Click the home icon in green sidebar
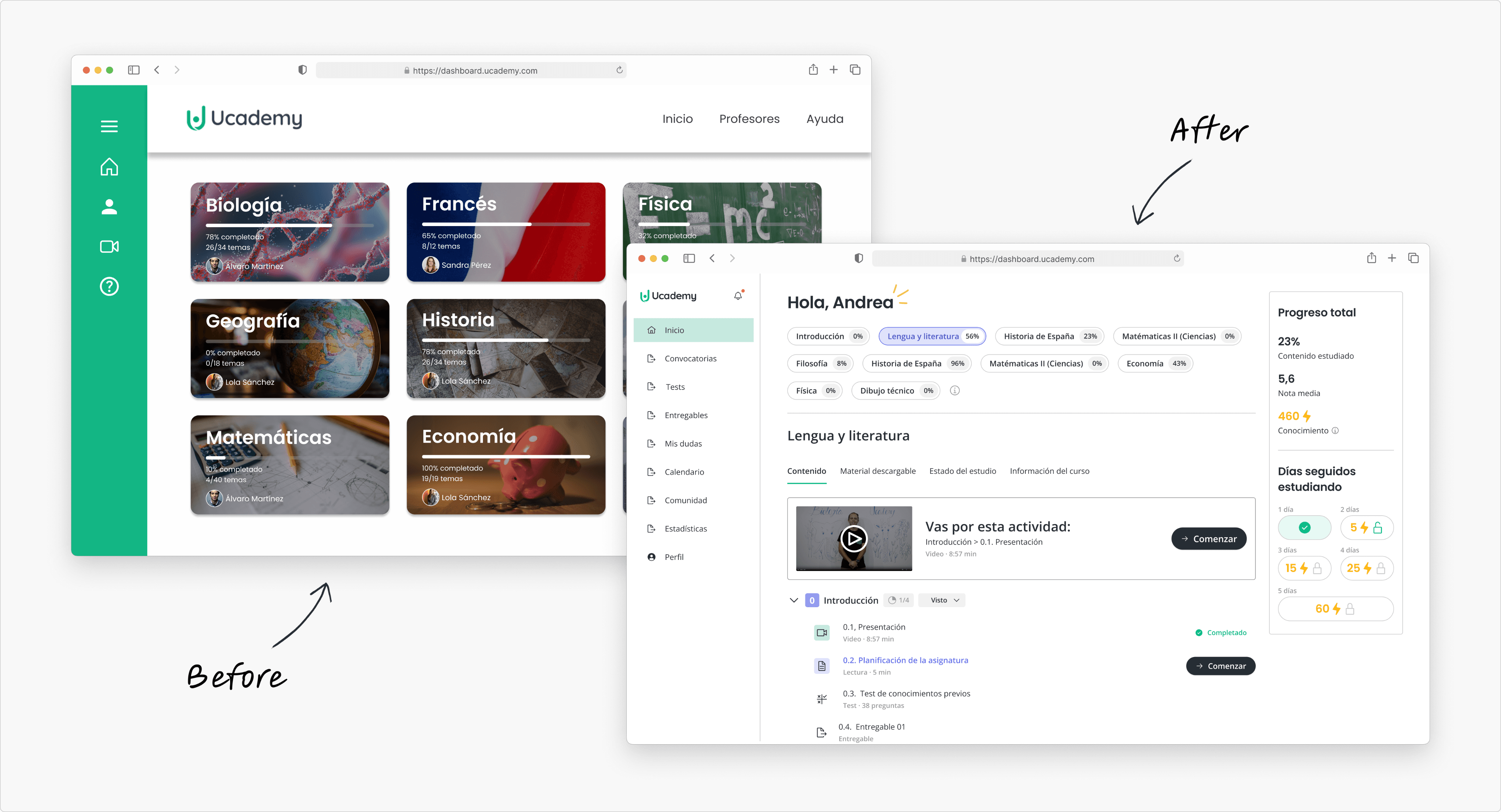The width and height of the screenshot is (1501, 812). coord(109,167)
